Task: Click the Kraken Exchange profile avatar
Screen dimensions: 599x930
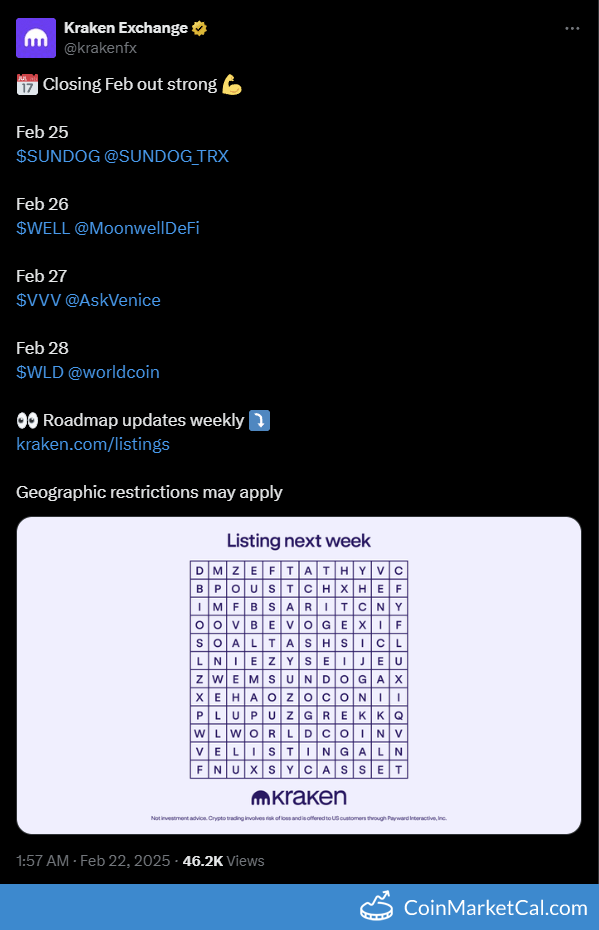Action: click(x=36, y=38)
